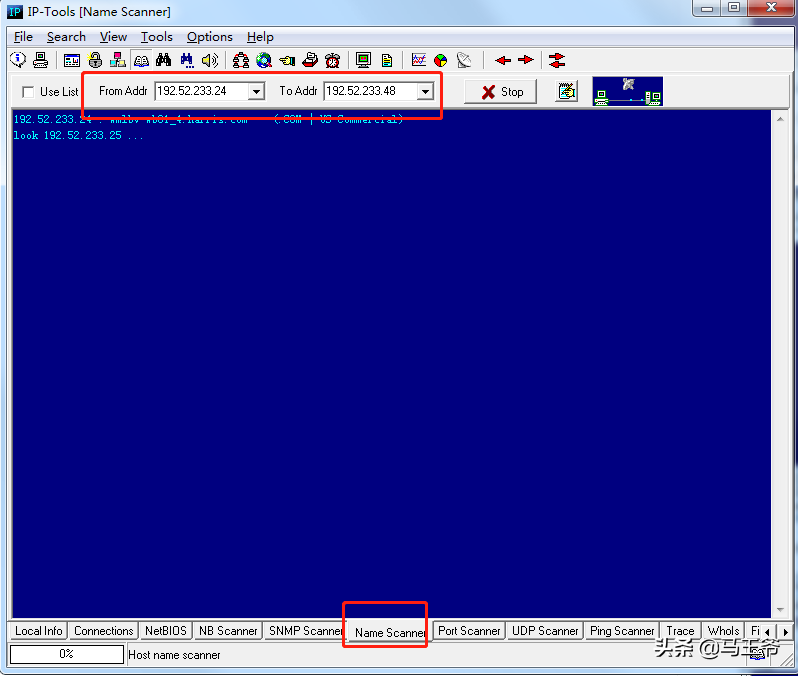Click the red left arrow icon
Viewport: 798px width, 676px height.
[x=503, y=61]
